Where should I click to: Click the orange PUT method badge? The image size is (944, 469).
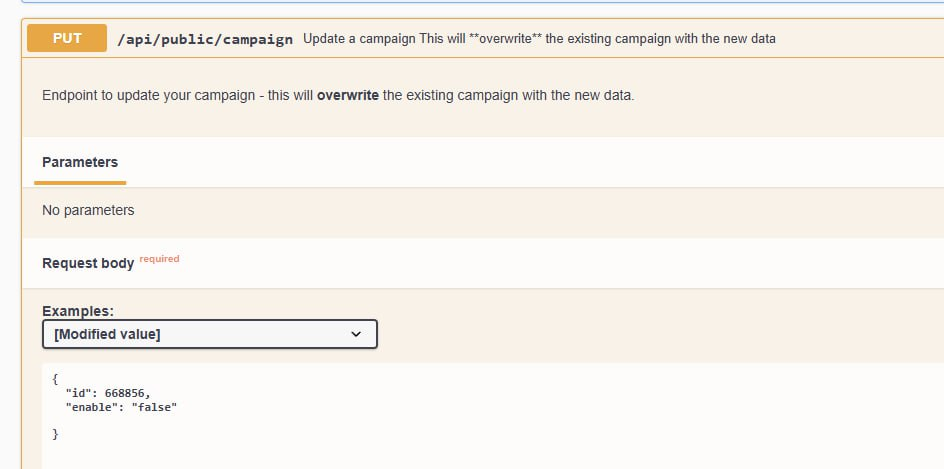(67, 38)
